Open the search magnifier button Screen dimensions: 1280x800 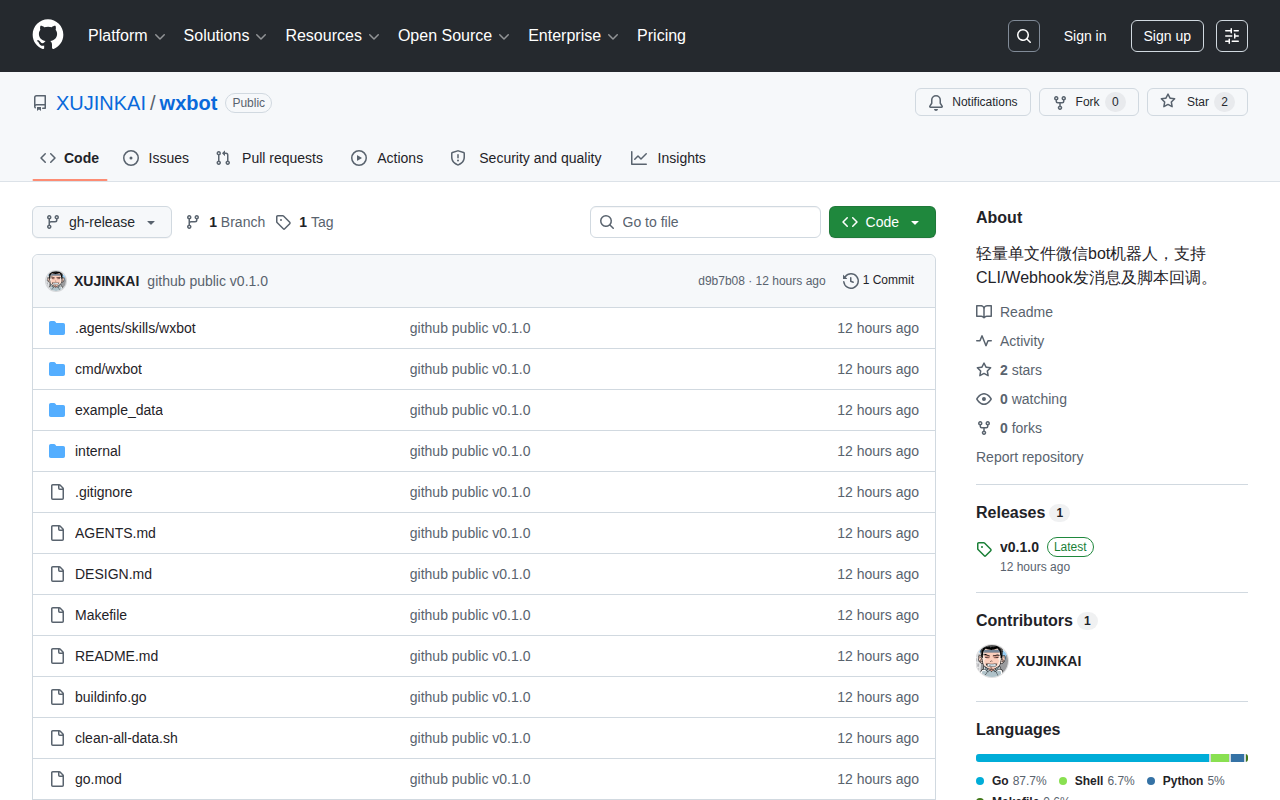coord(1024,36)
